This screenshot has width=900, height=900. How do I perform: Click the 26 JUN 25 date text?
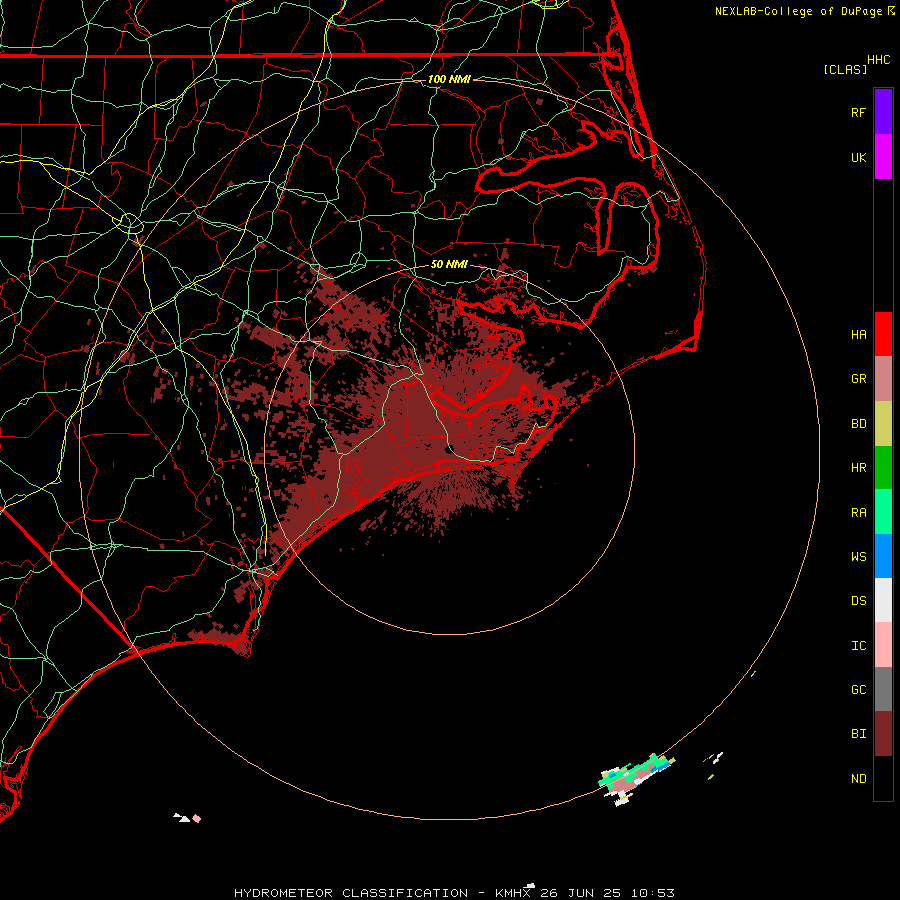tap(581, 893)
